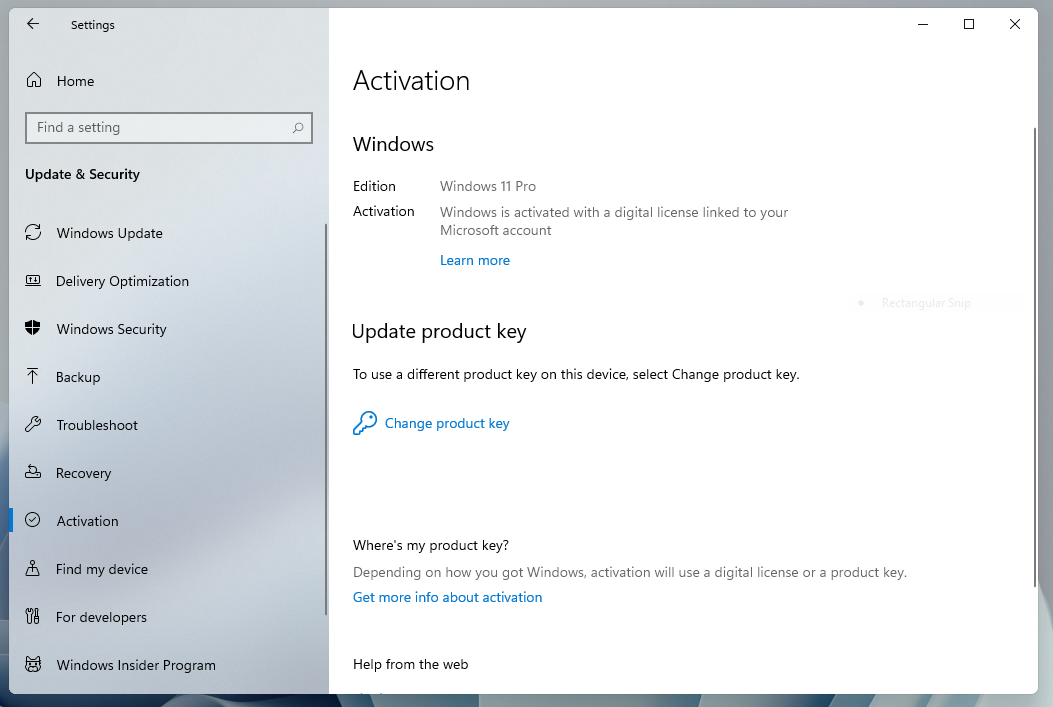The image size is (1053, 707).
Task: Minimize the Settings window
Action: (923, 24)
